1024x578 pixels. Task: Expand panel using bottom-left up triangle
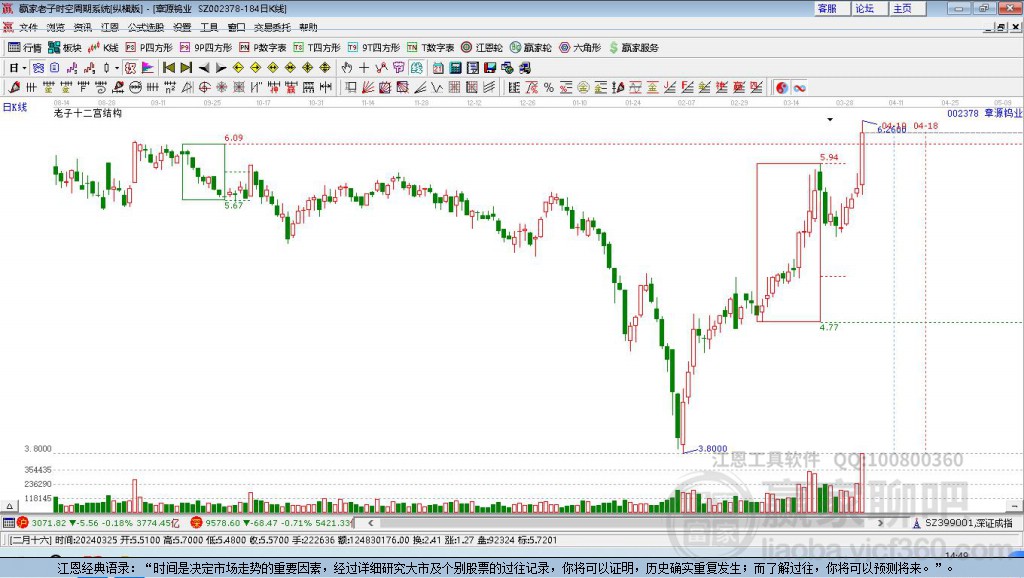pos(9,506)
